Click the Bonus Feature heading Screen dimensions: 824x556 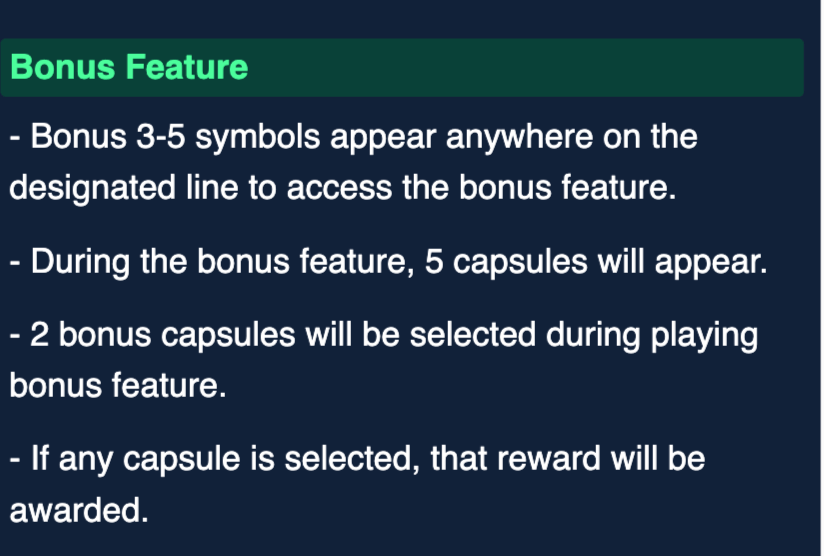coord(129,67)
